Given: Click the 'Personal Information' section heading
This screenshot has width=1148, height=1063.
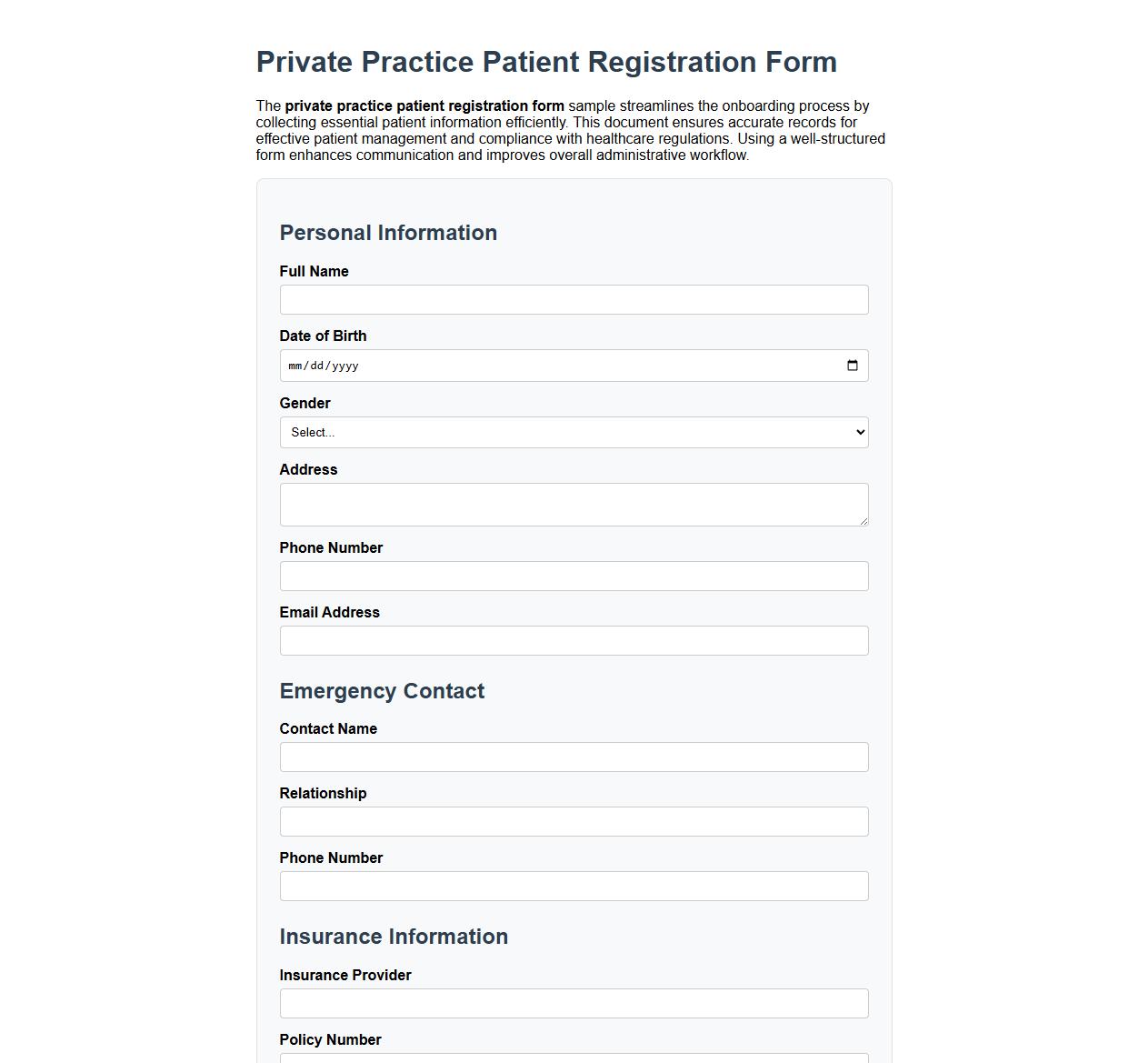Looking at the screenshot, I should 388,233.
